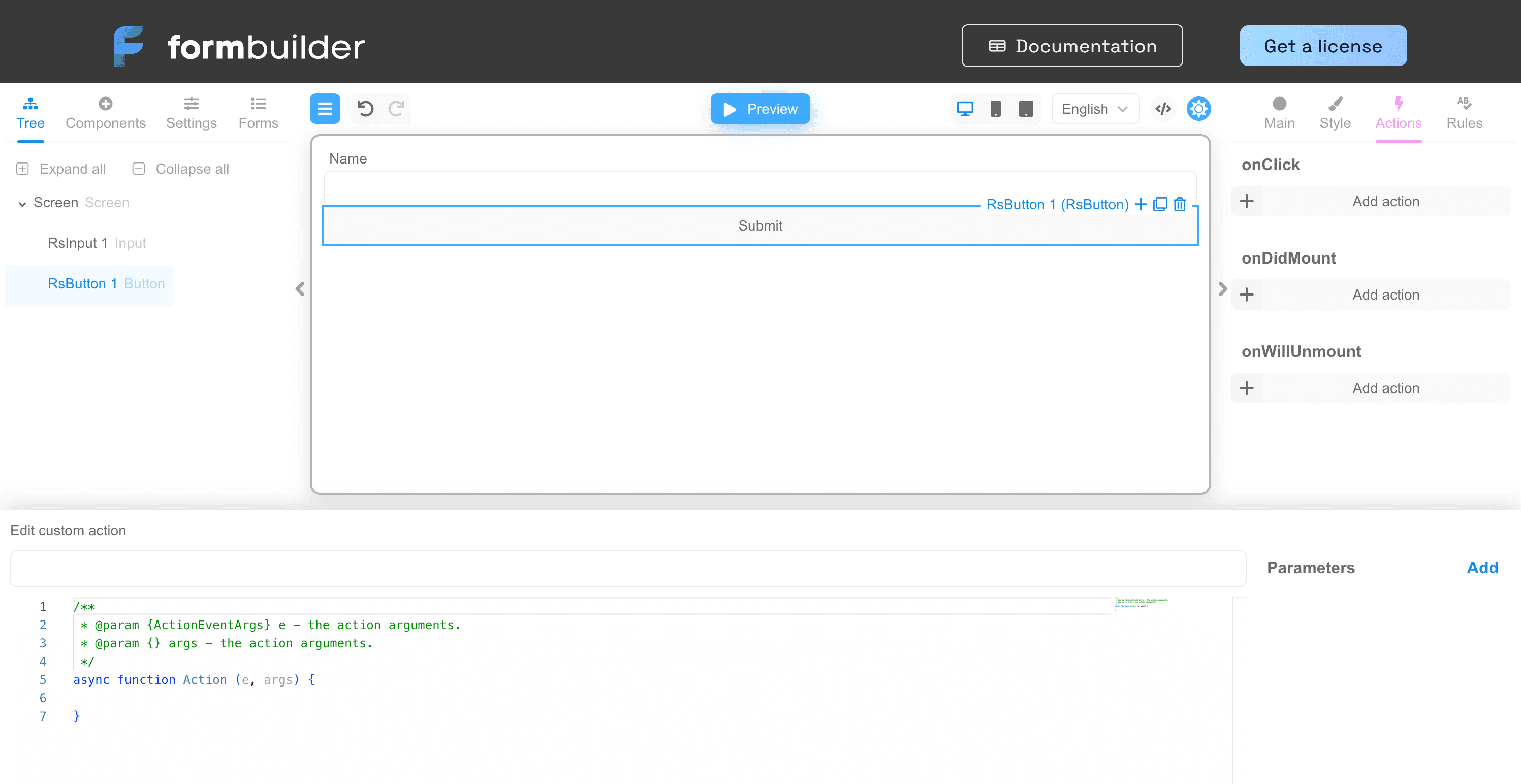The height and width of the screenshot is (784, 1521).
Task: Switch to tablet viewport
Action: pyautogui.click(x=1026, y=109)
